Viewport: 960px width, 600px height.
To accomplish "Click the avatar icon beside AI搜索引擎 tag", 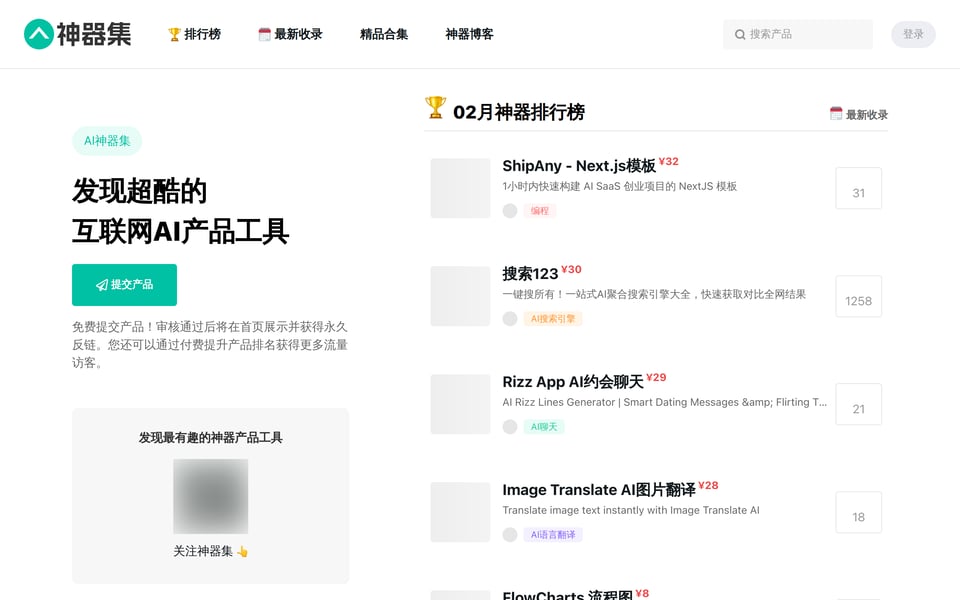I will (510, 318).
